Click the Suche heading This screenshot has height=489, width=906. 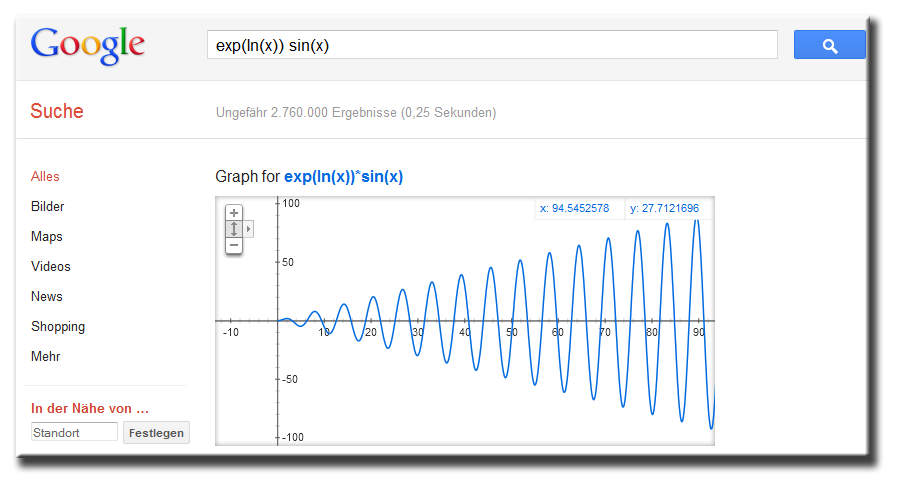pos(57,111)
